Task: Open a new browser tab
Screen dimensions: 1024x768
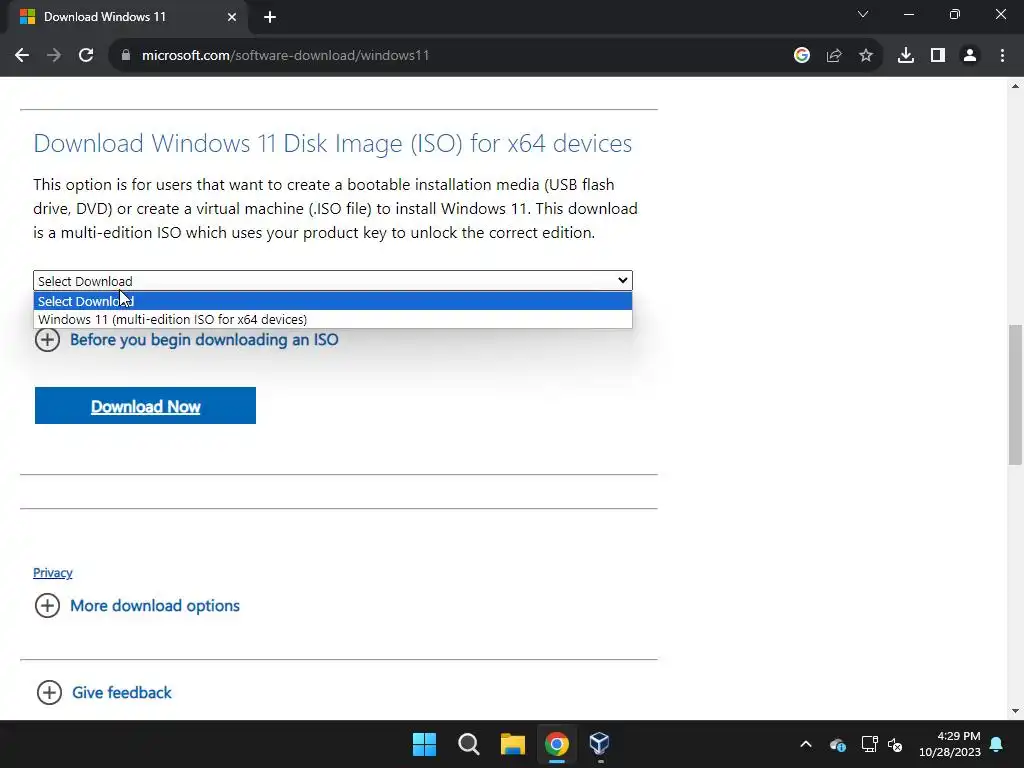Action: point(270,17)
